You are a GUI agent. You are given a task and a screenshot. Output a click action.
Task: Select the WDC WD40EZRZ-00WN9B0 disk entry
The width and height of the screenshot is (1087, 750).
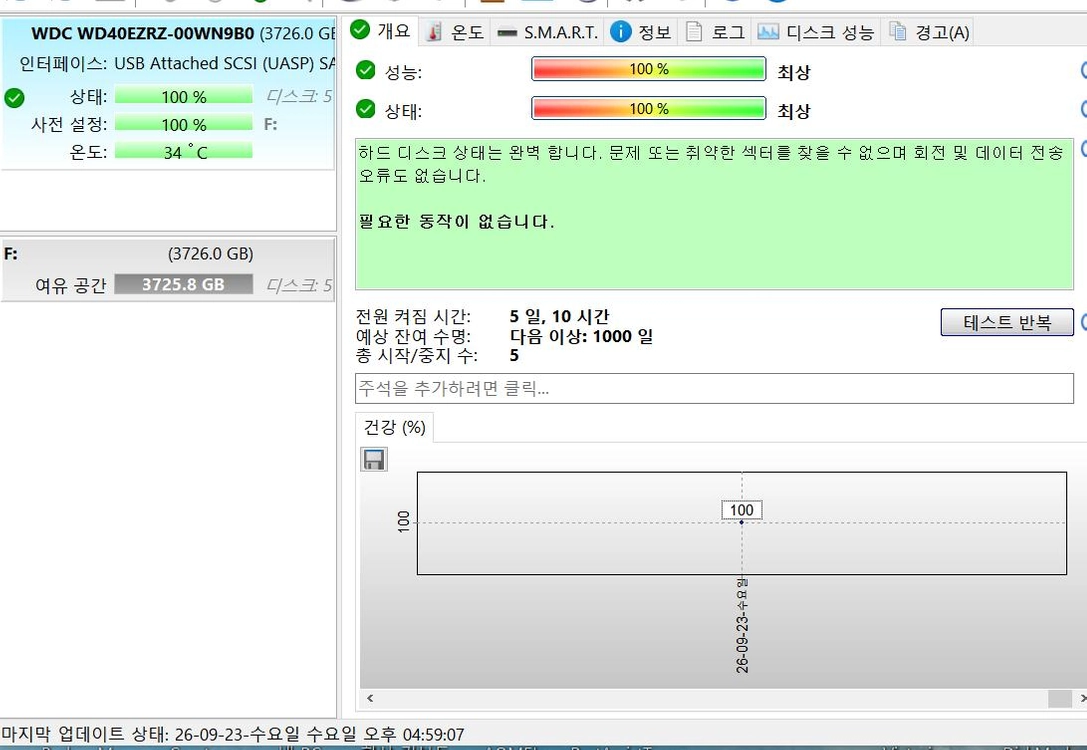click(x=168, y=94)
